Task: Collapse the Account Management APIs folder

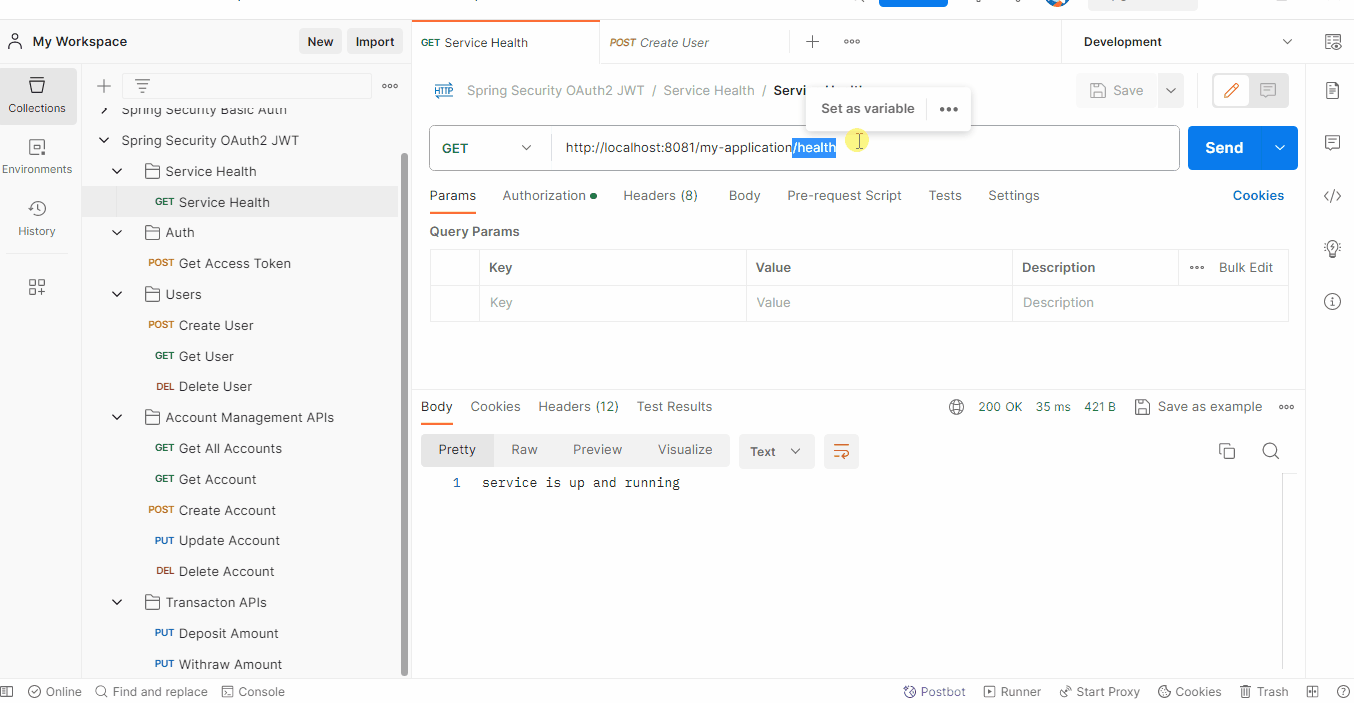Action: [117, 418]
